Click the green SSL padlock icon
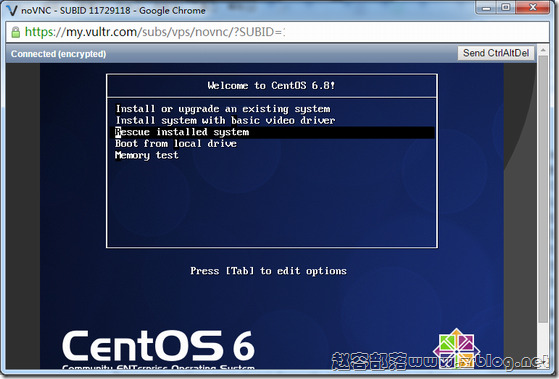The image size is (559, 379). coord(16,32)
